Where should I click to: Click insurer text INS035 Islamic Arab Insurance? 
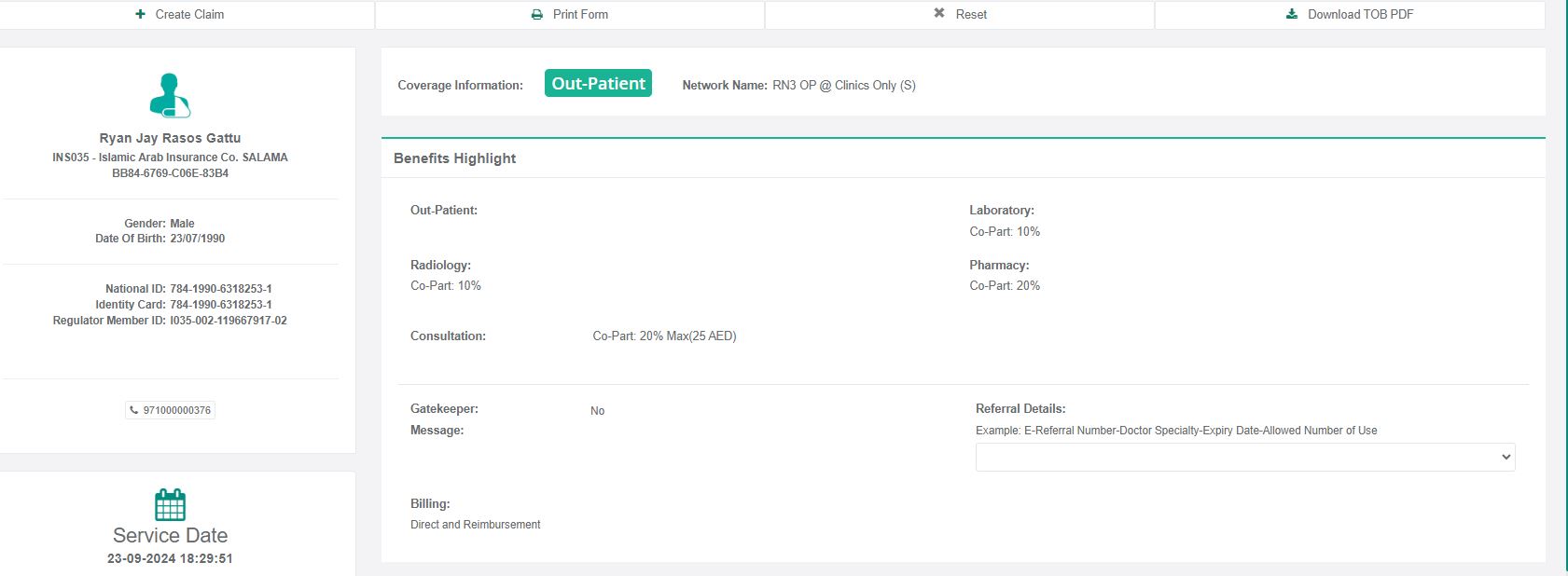[170, 158]
